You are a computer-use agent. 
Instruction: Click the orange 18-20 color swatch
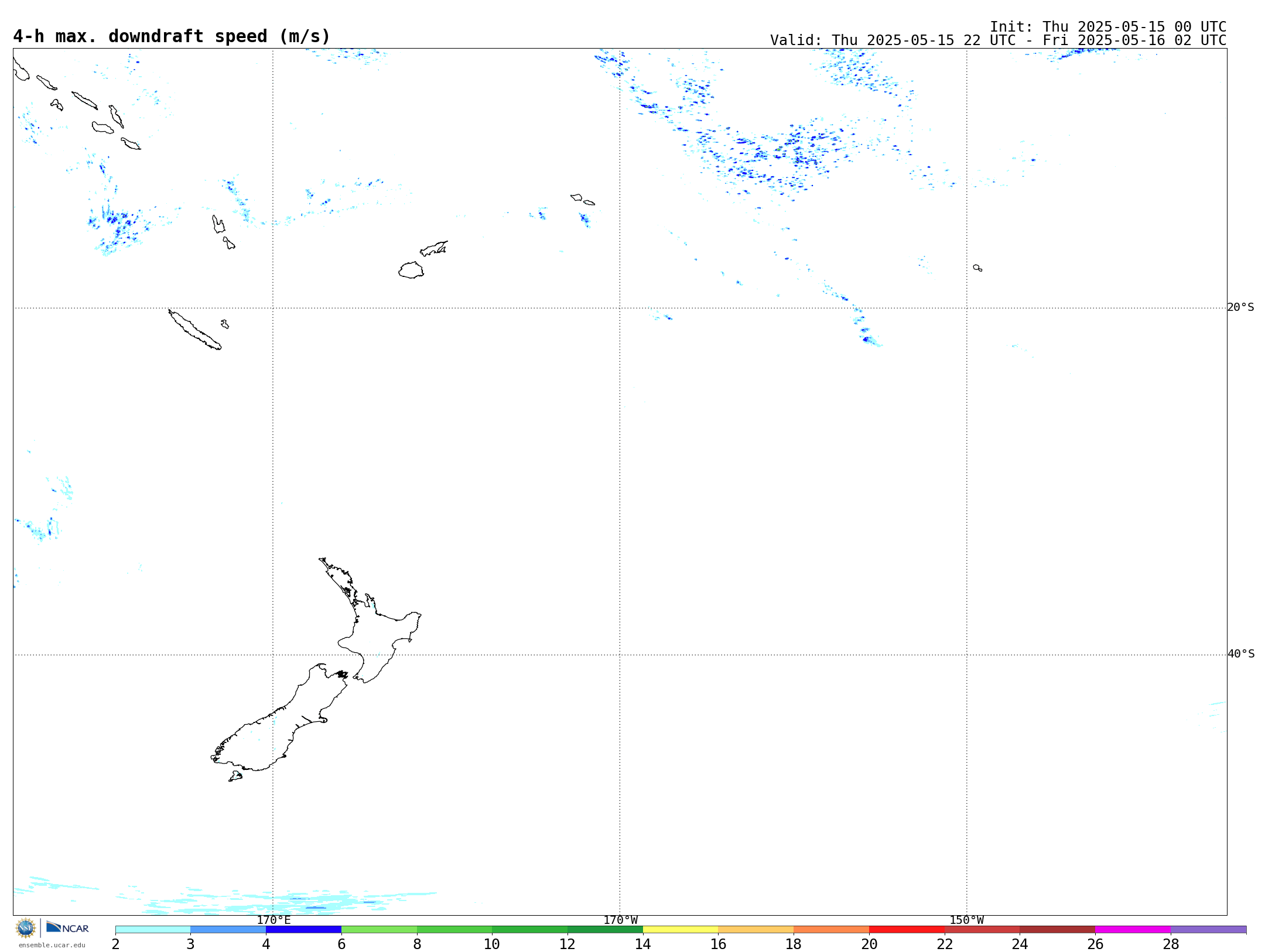point(832,929)
